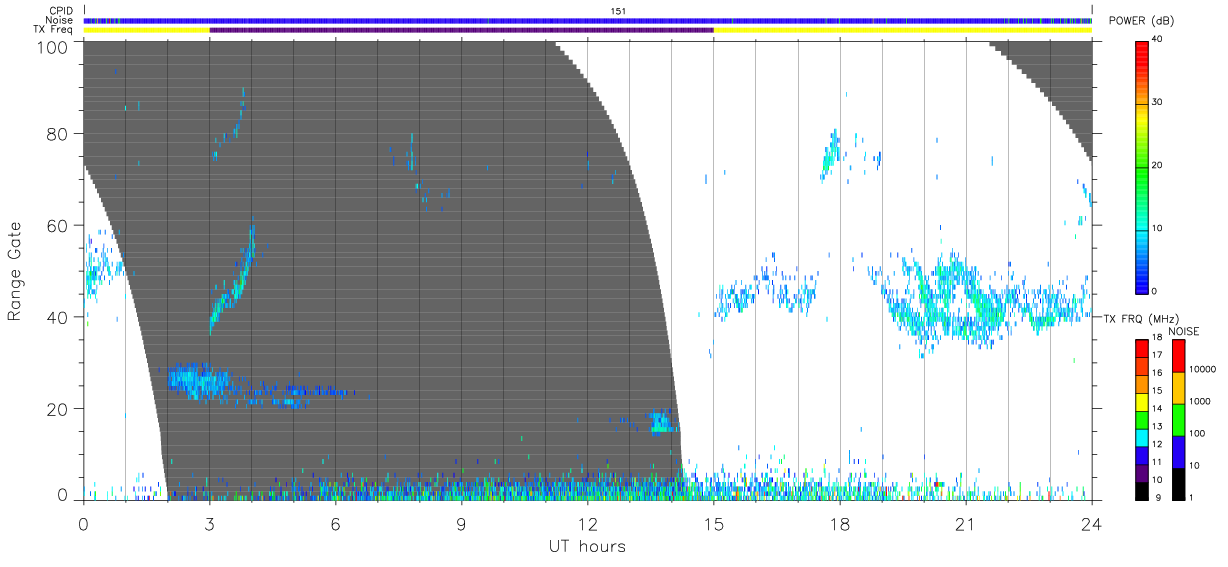Click the cyan swatch of TX FRQ colorbar
The width and height of the screenshot is (1228, 567).
coord(1141,440)
